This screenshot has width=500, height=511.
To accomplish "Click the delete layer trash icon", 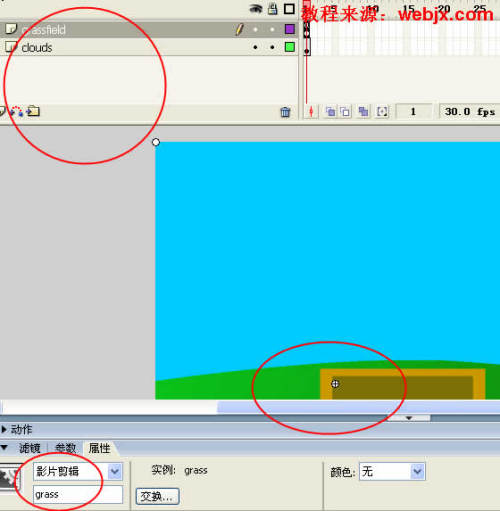I will coord(285,112).
